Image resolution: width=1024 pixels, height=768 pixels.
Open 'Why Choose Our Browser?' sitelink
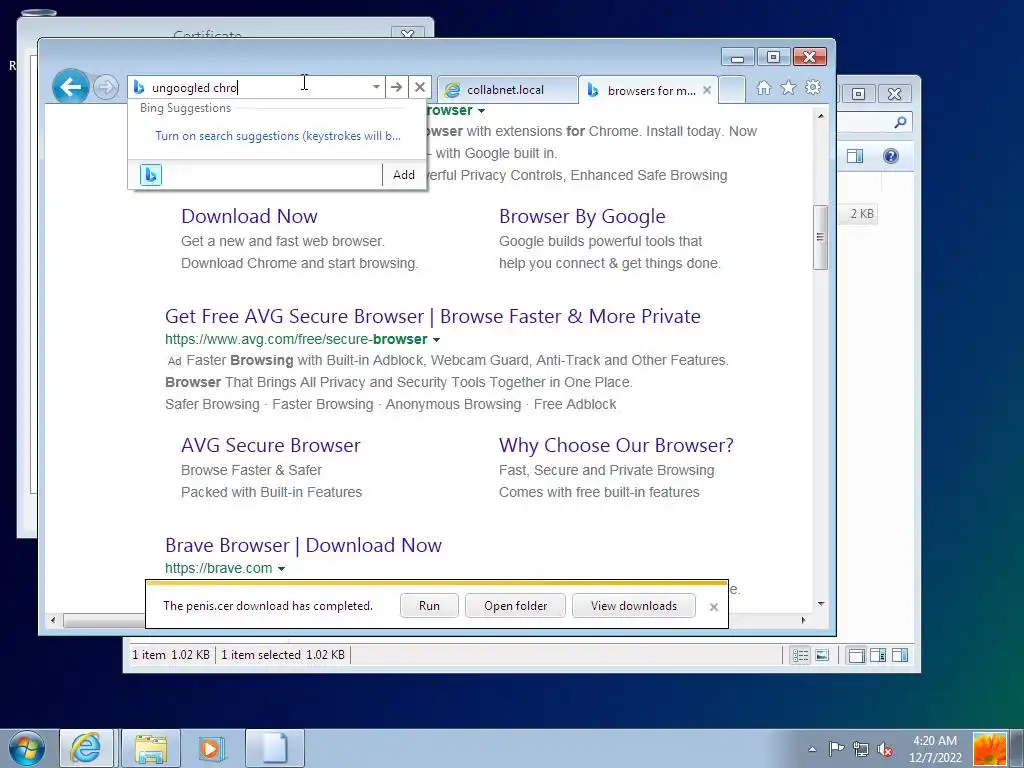(616, 445)
